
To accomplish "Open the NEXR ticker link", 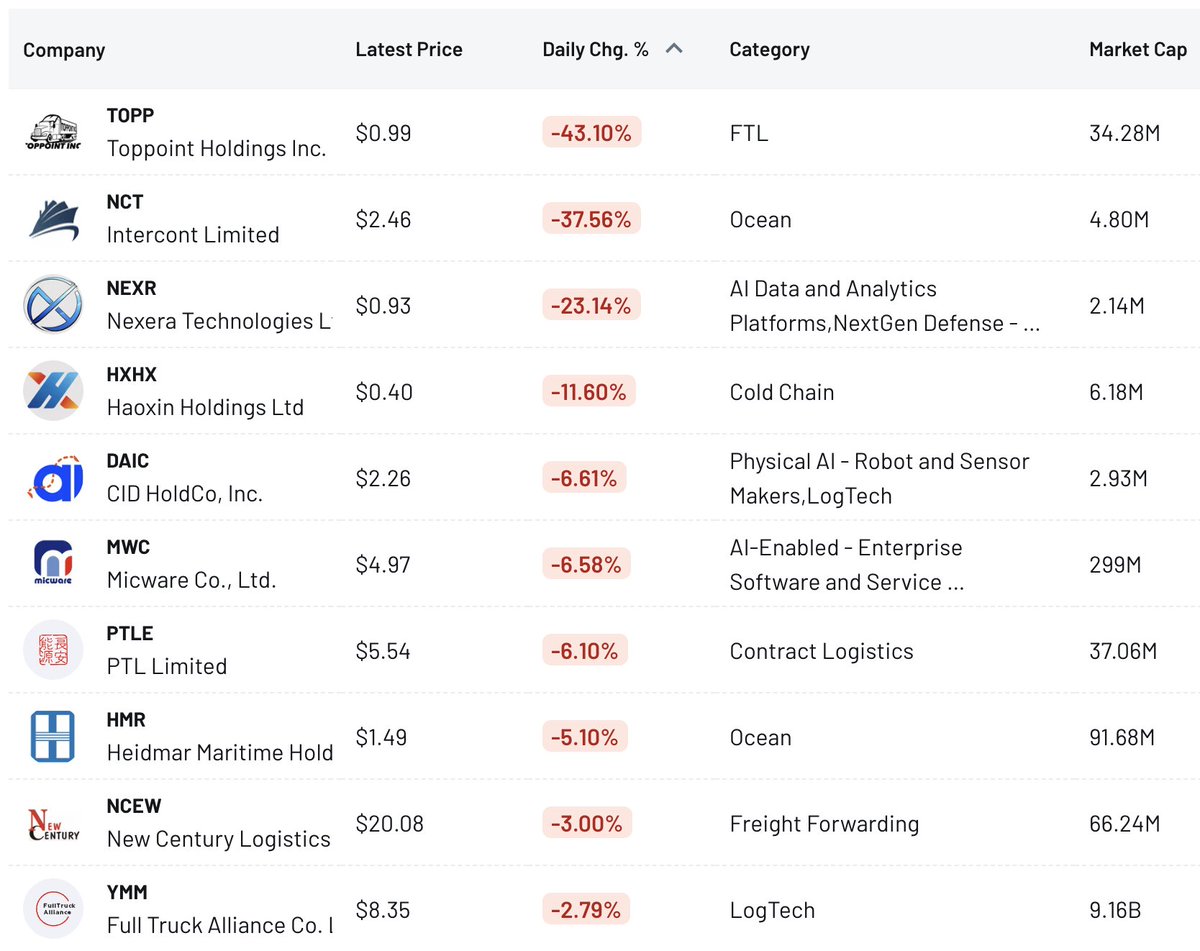I will pyautogui.click(x=132, y=288).
